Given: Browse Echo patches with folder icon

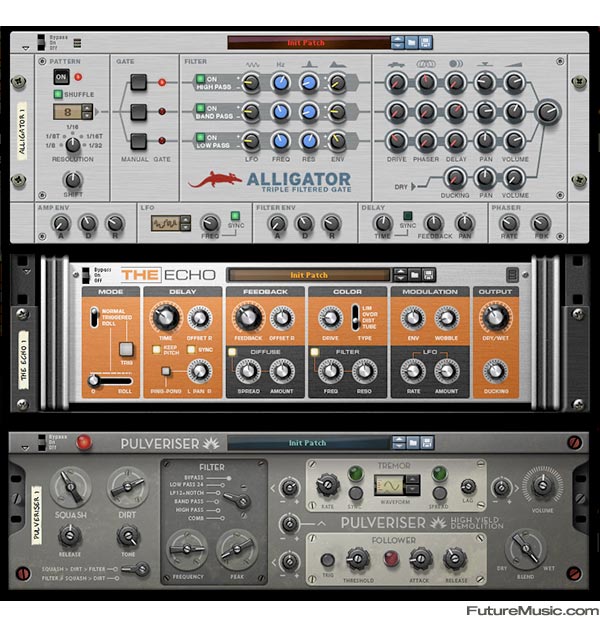Looking at the screenshot, I should coord(414,275).
